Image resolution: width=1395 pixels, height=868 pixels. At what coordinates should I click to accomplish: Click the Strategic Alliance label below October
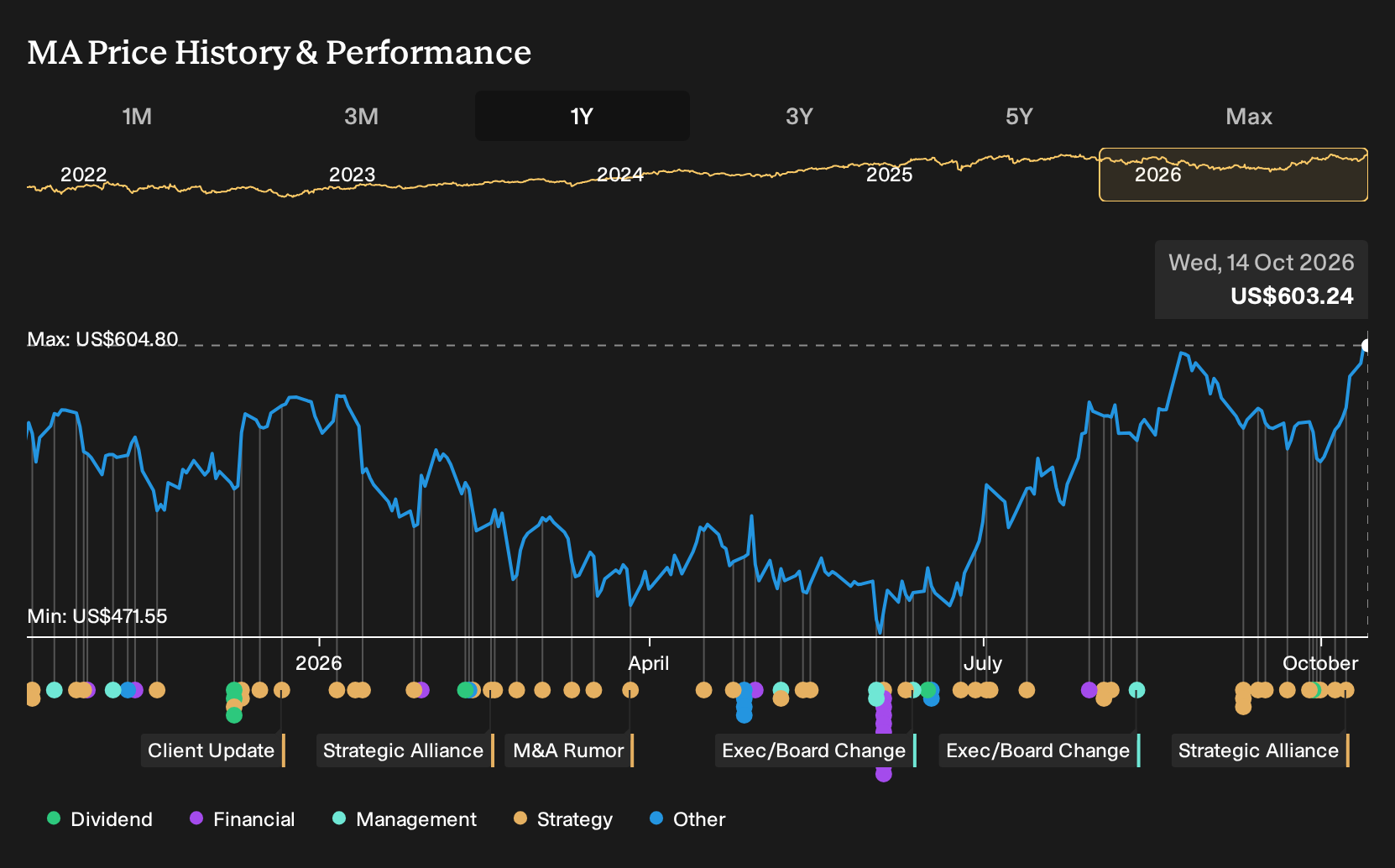pos(1260,750)
